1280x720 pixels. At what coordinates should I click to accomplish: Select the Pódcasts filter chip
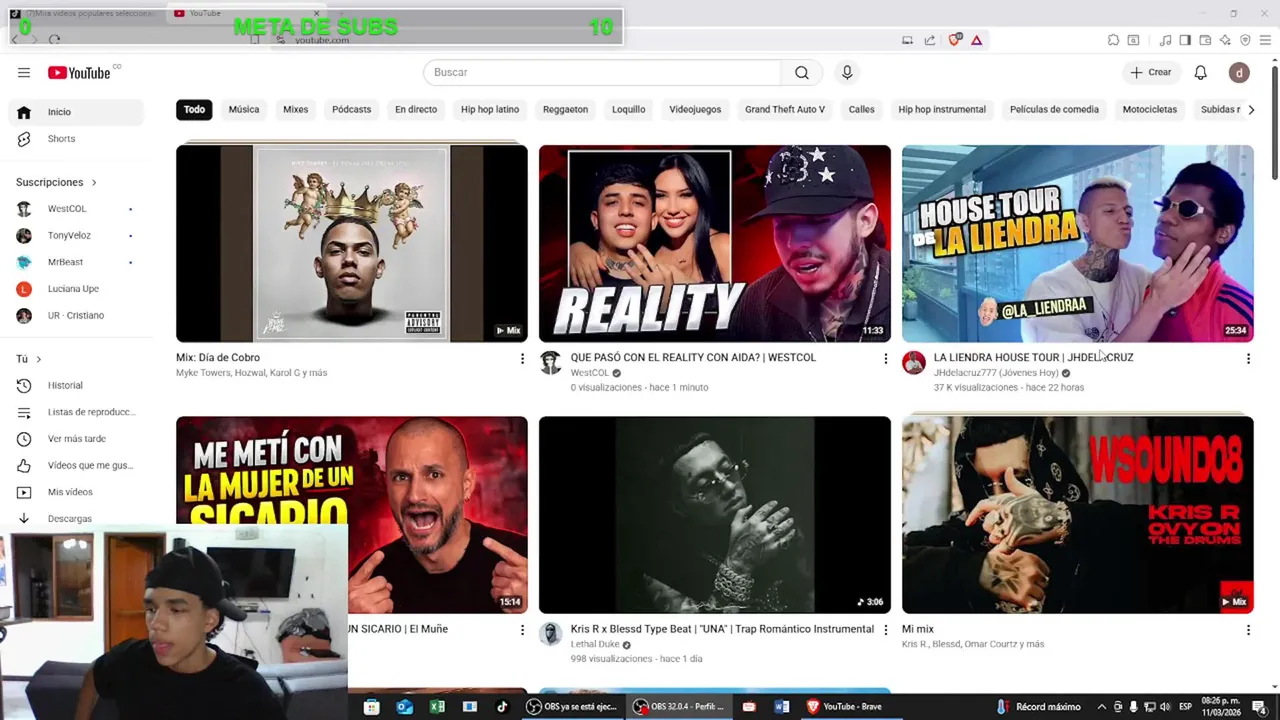pyautogui.click(x=351, y=109)
